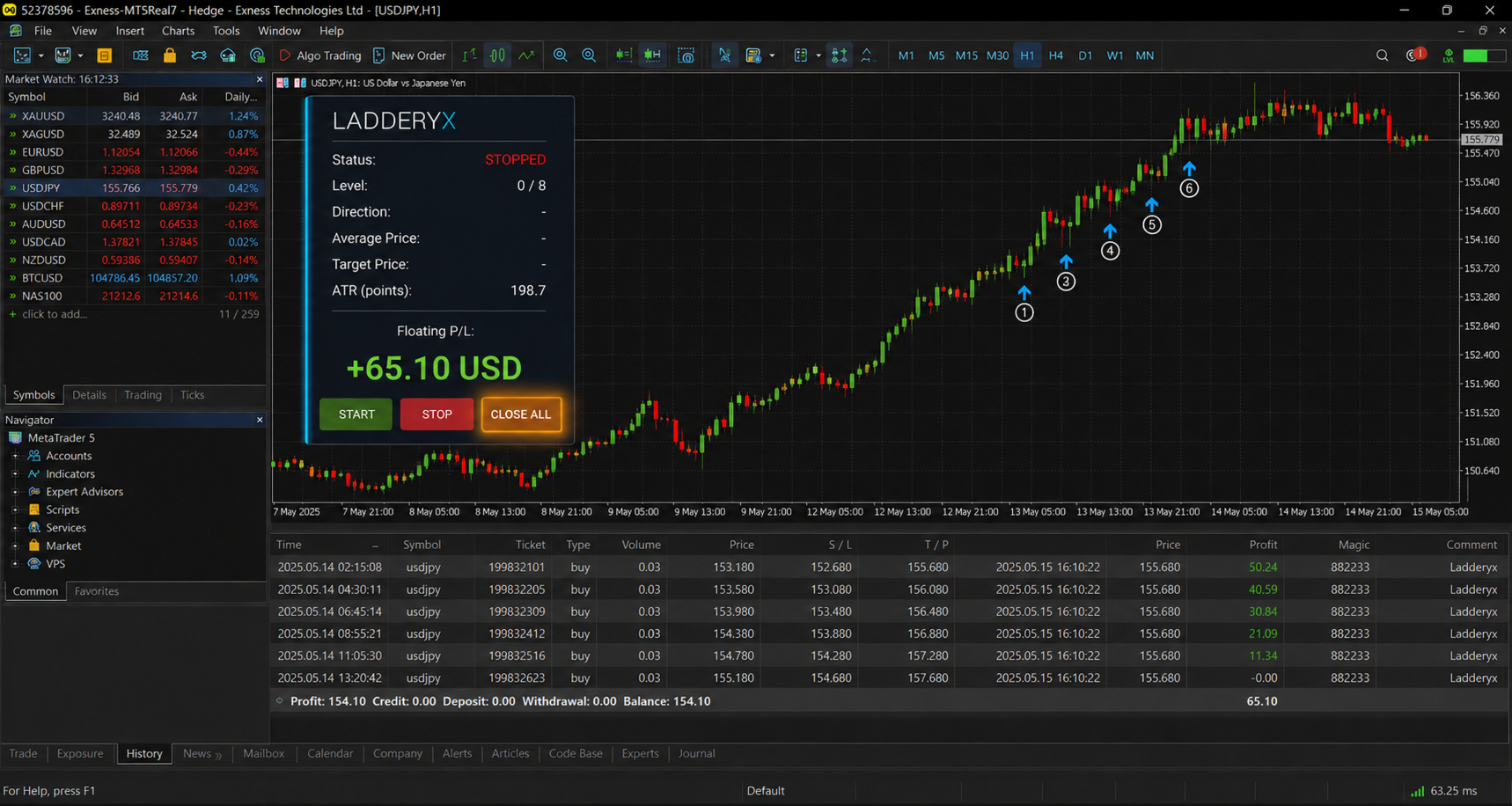Click the Indicators icon in Navigator

(x=34, y=473)
